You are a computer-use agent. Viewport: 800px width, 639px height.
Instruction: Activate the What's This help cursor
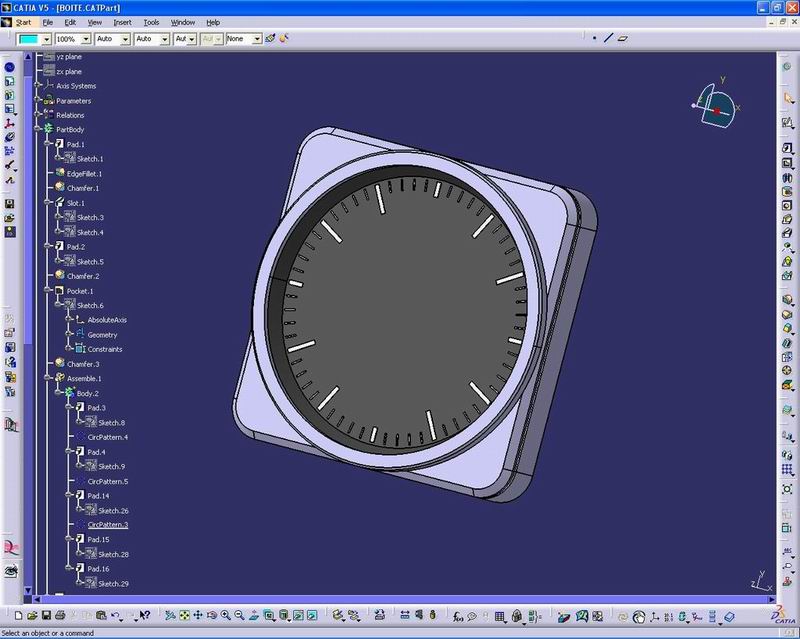145,616
